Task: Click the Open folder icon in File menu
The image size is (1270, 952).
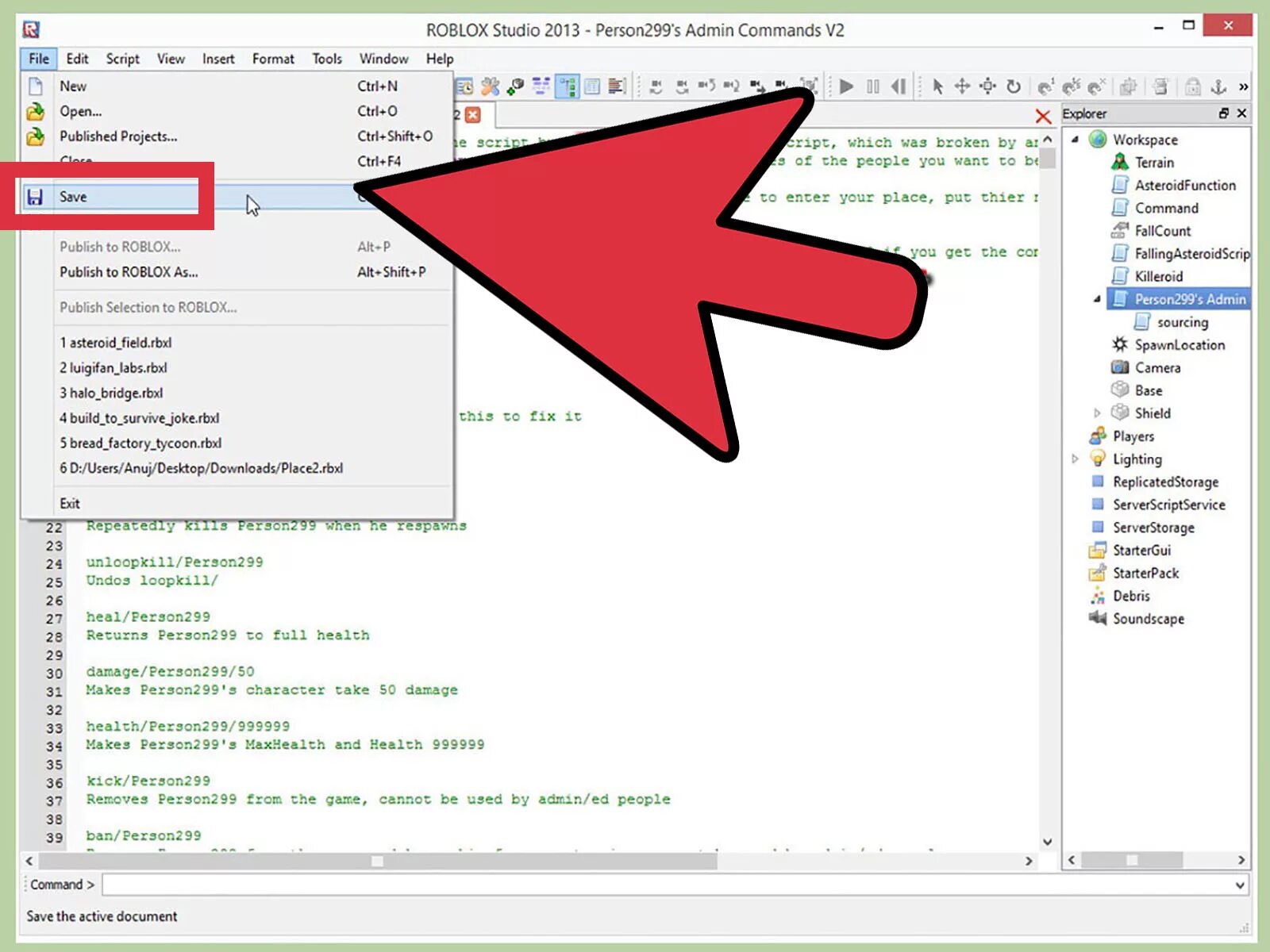Action: pos(36,111)
